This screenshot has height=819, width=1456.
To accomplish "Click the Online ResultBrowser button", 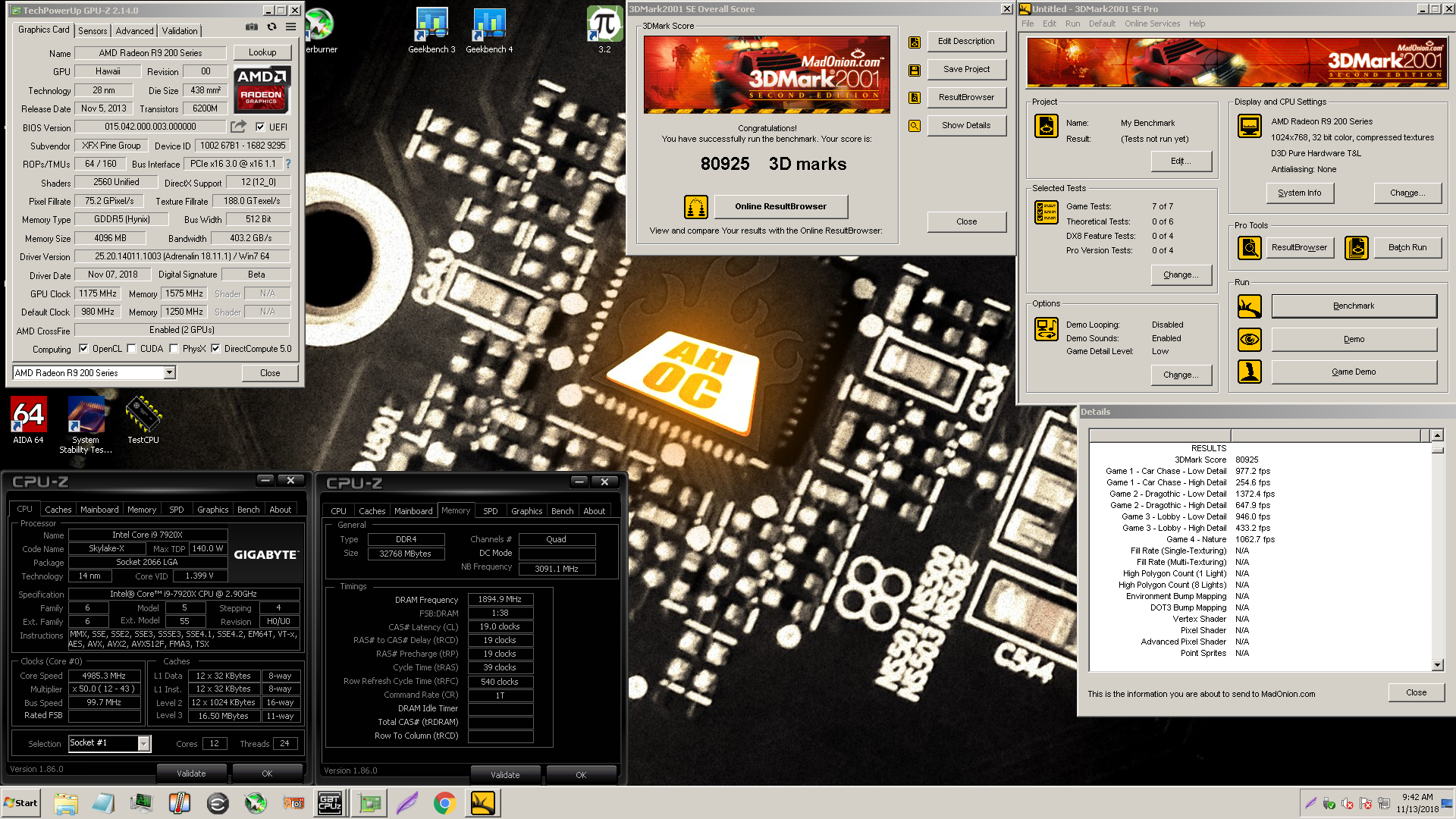I will (780, 206).
